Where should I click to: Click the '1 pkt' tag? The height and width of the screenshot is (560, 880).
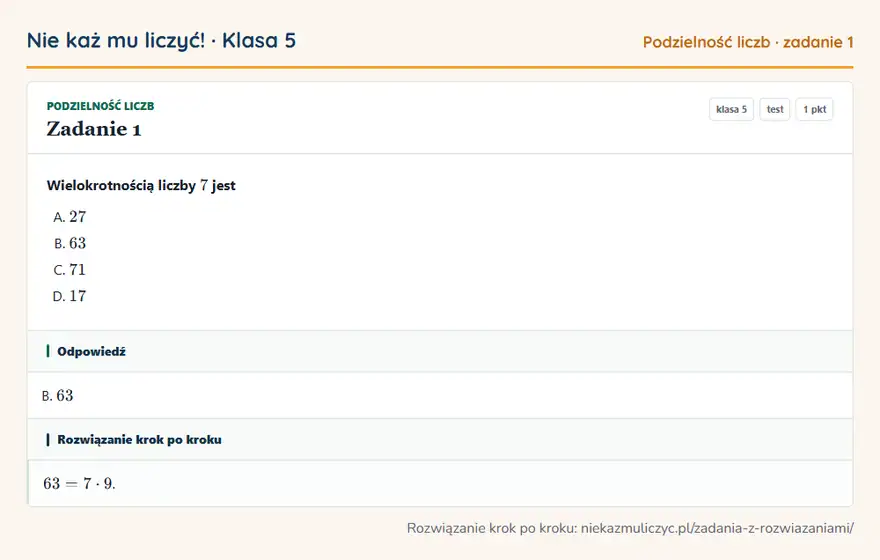(814, 109)
